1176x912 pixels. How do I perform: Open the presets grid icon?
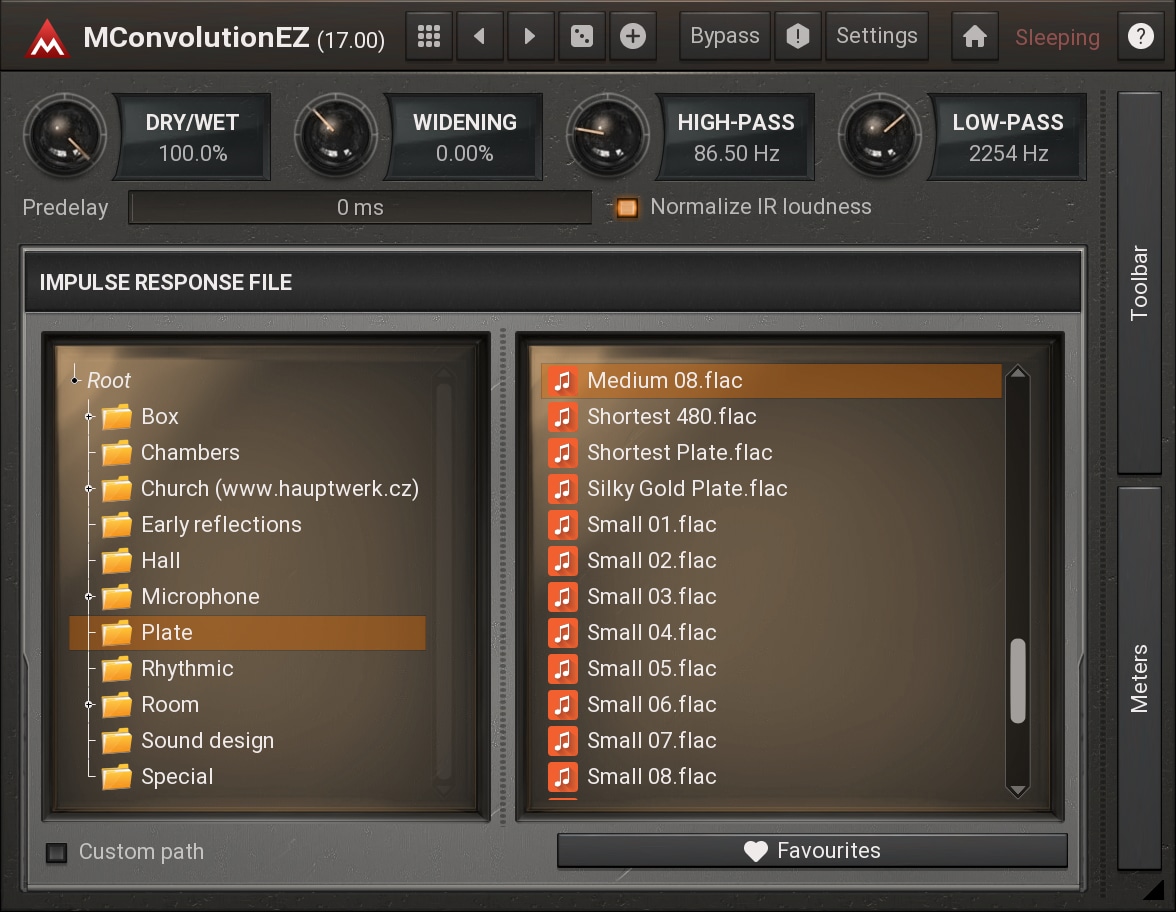(x=429, y=37)
